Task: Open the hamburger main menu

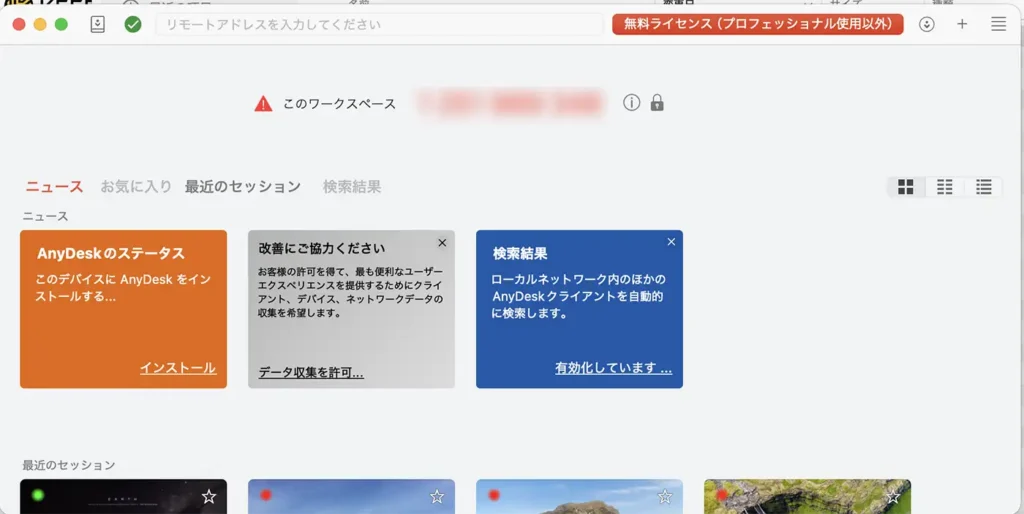Action: (998, 24)
